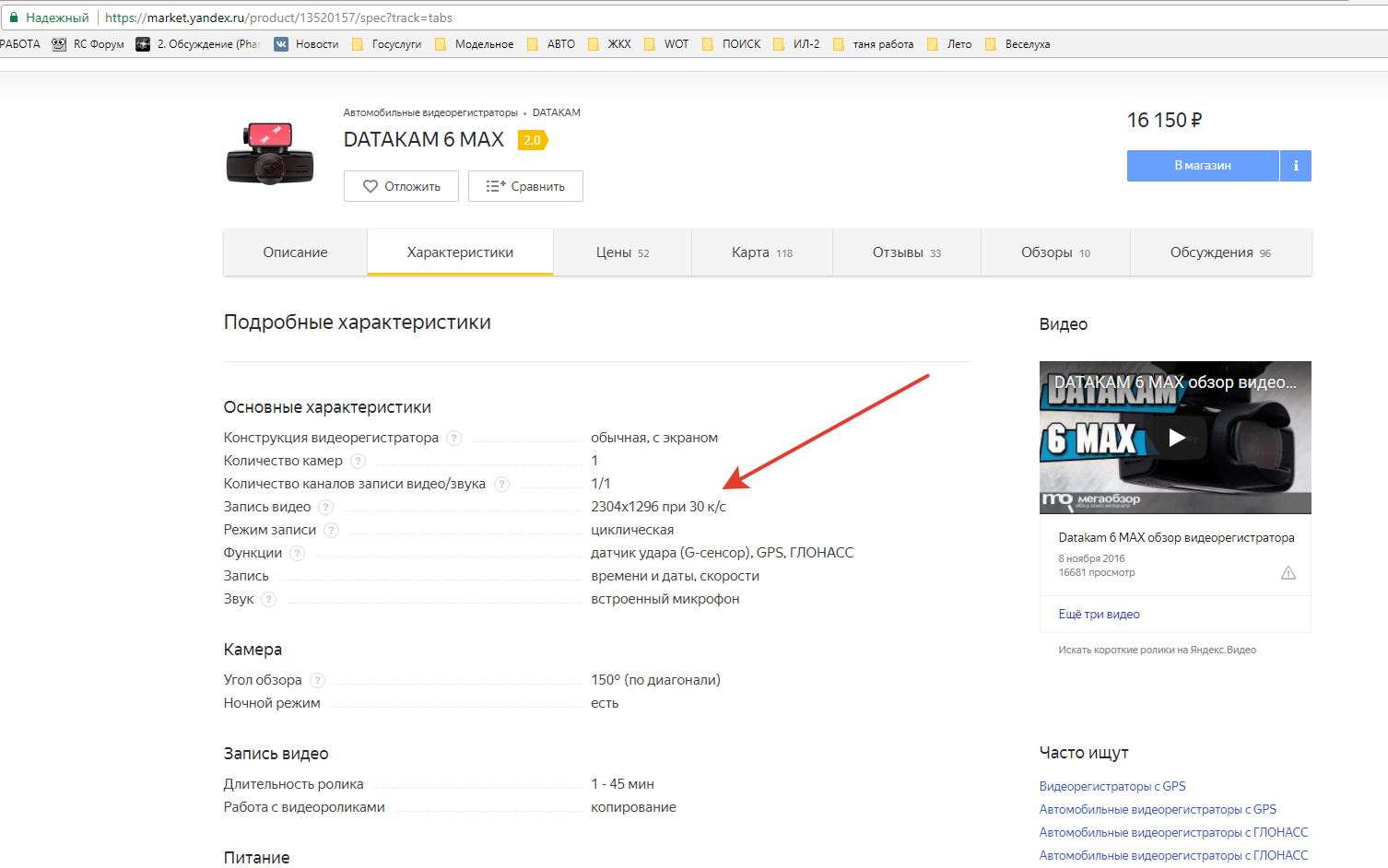The image size is (1388, 868).
Task: Open the Веселуха bookmark folder
Action: pos(1017,44)
